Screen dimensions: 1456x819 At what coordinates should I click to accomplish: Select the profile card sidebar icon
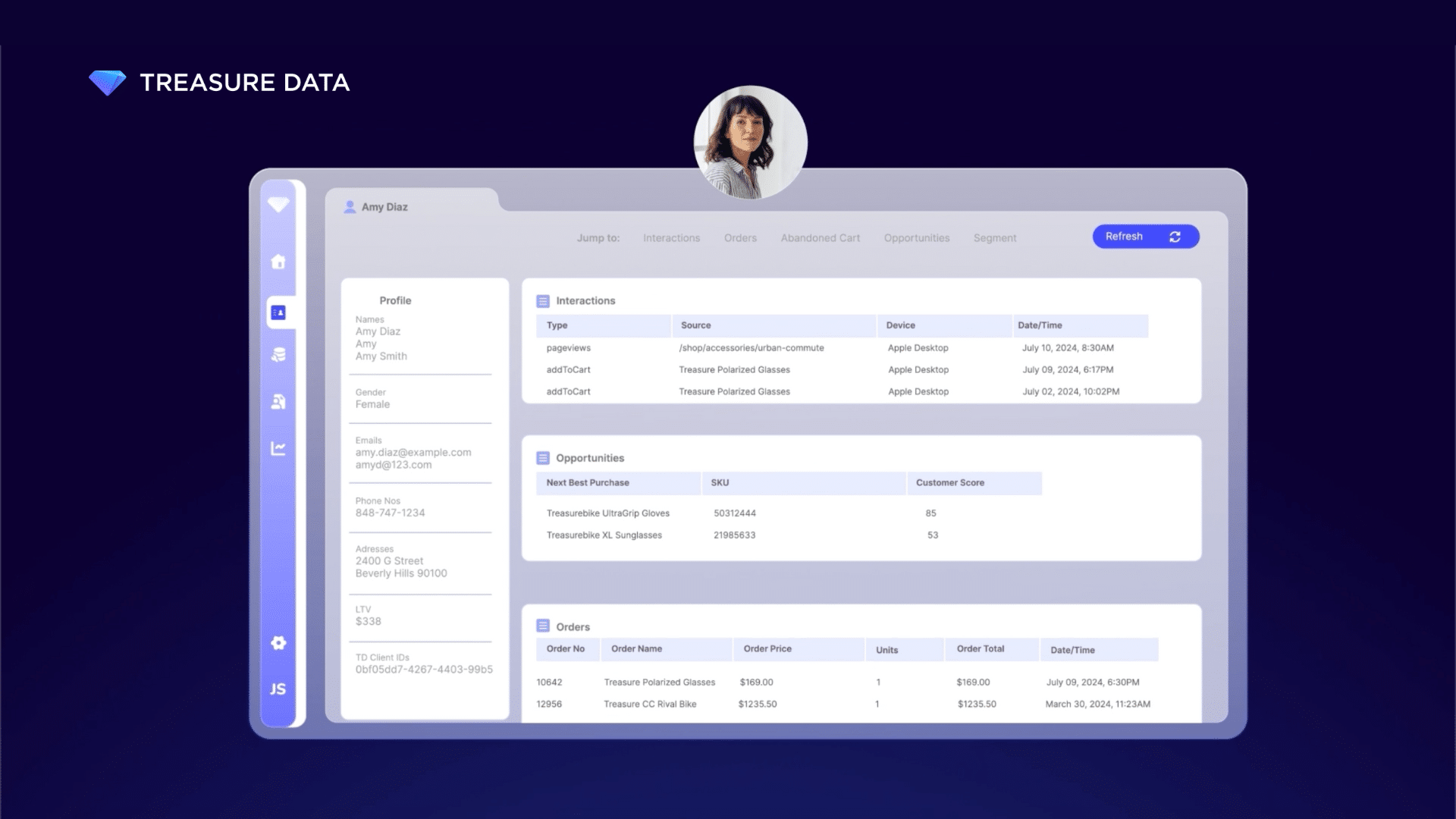pyautogui.click(x=278, y=312)
